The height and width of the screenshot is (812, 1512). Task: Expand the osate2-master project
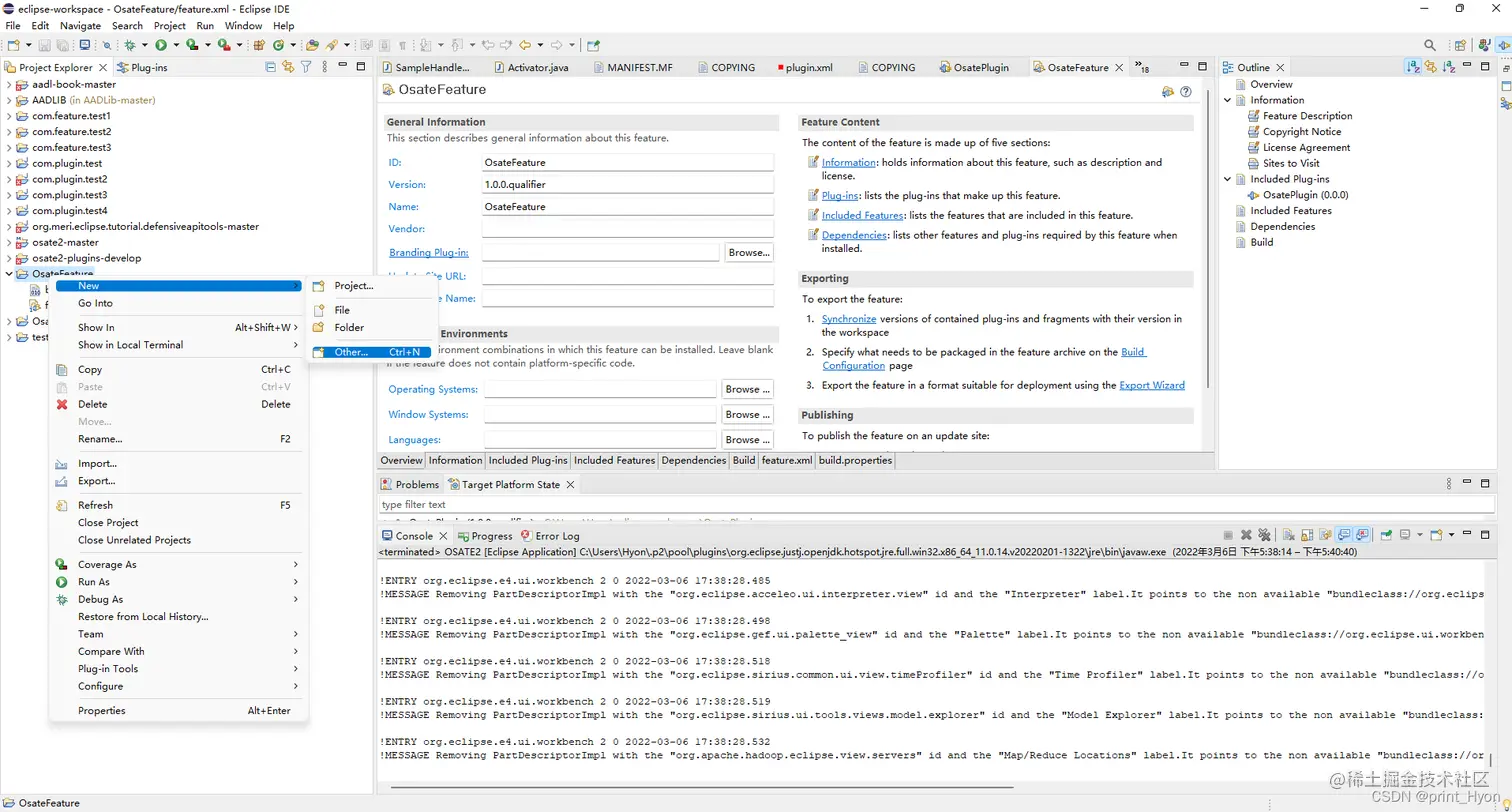(x=9, y=242)
